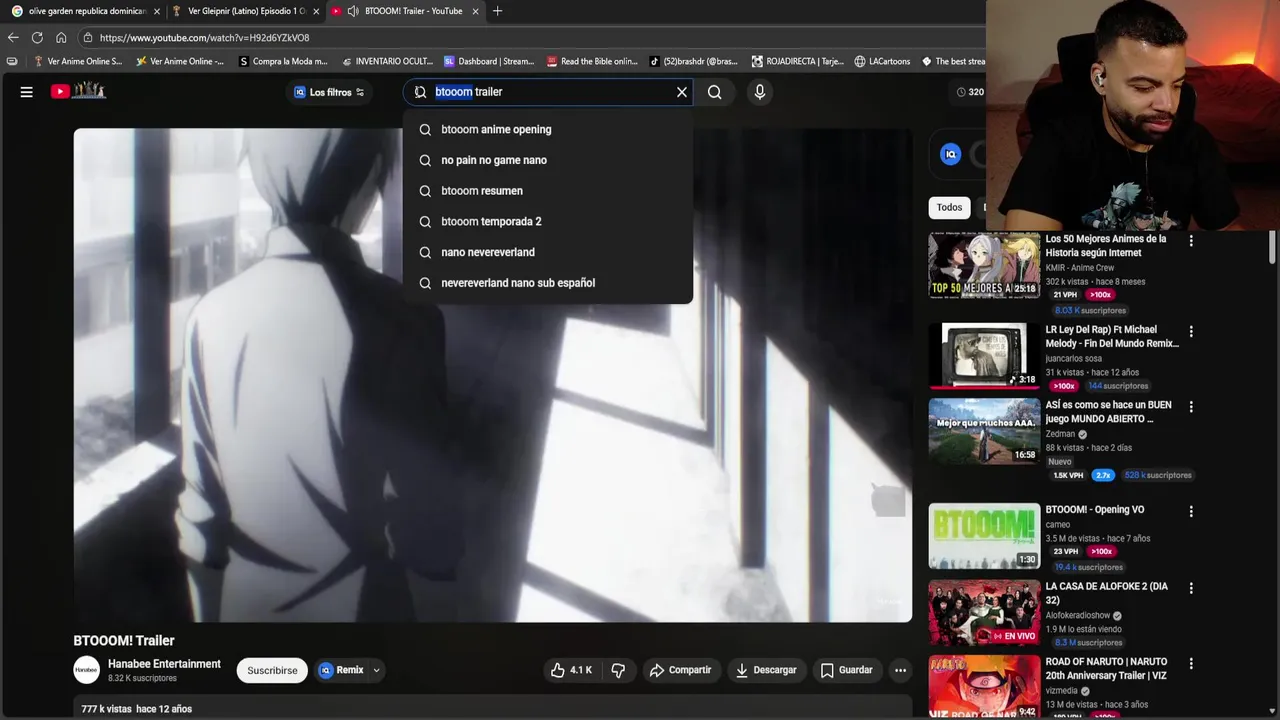Open the YouTube hamburger guide menu
The height and width of the screenshot is (720, 1280).
point(27,92)
